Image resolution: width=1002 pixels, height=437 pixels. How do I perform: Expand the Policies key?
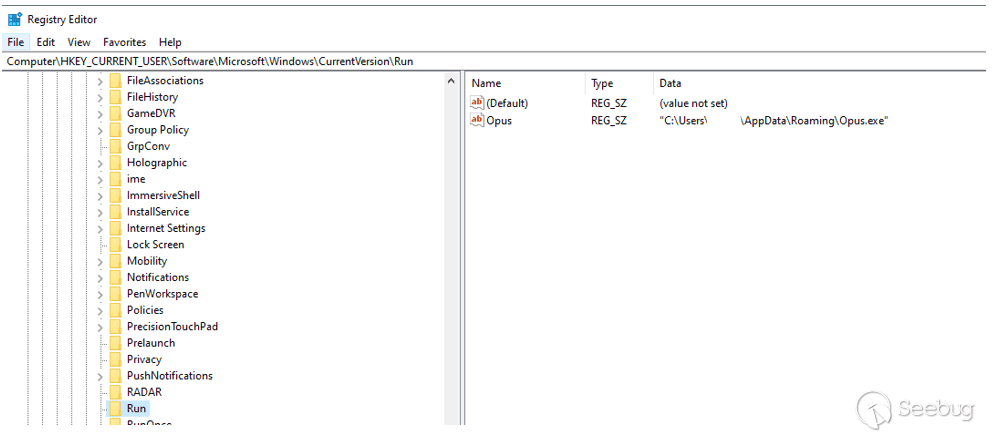[100, 310]
